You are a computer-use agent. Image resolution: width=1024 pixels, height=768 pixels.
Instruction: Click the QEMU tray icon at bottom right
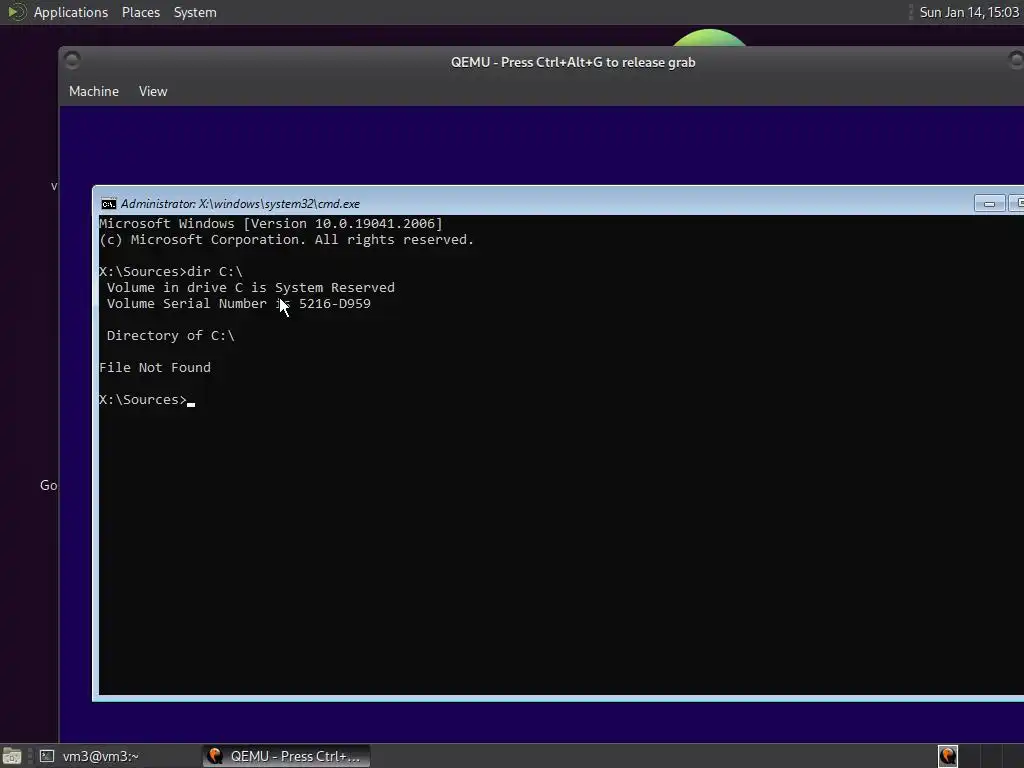click(948, 756)
